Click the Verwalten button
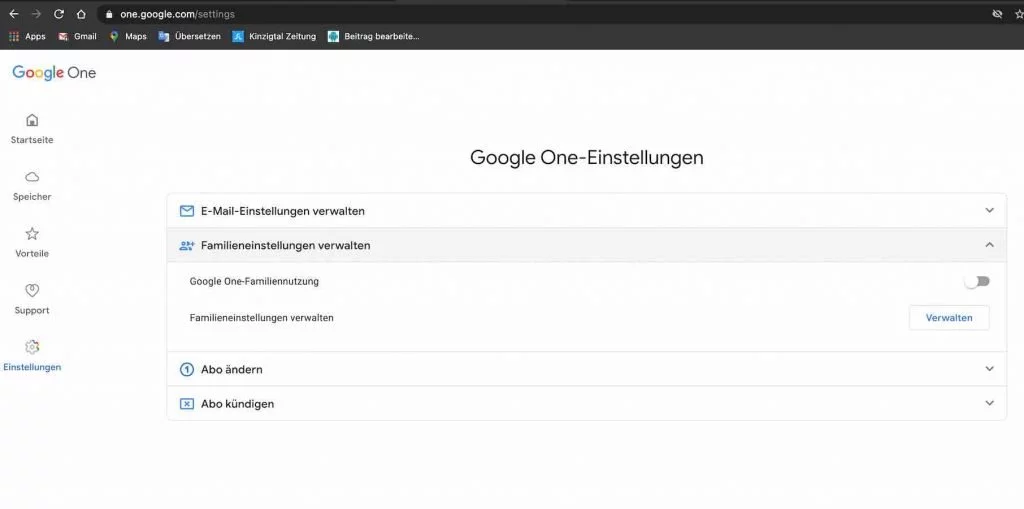Image resolution: width=1024 pixels, height=509 pixels. click(x=949, y=318)
